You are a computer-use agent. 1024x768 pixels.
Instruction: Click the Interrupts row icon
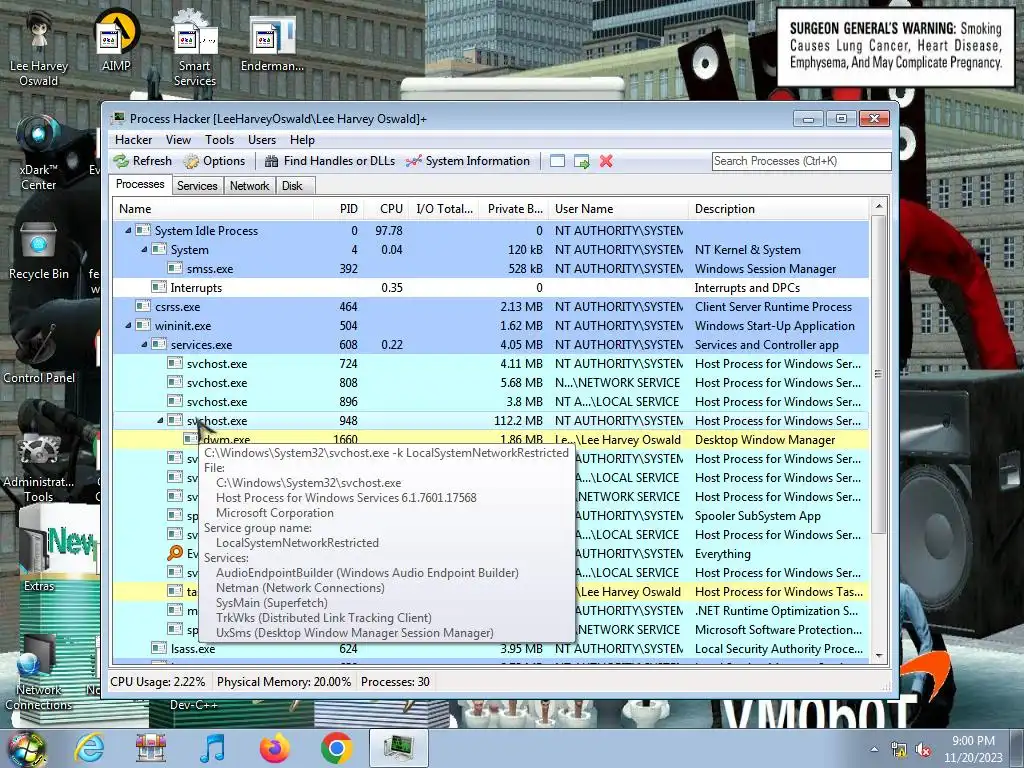[159, 287]
